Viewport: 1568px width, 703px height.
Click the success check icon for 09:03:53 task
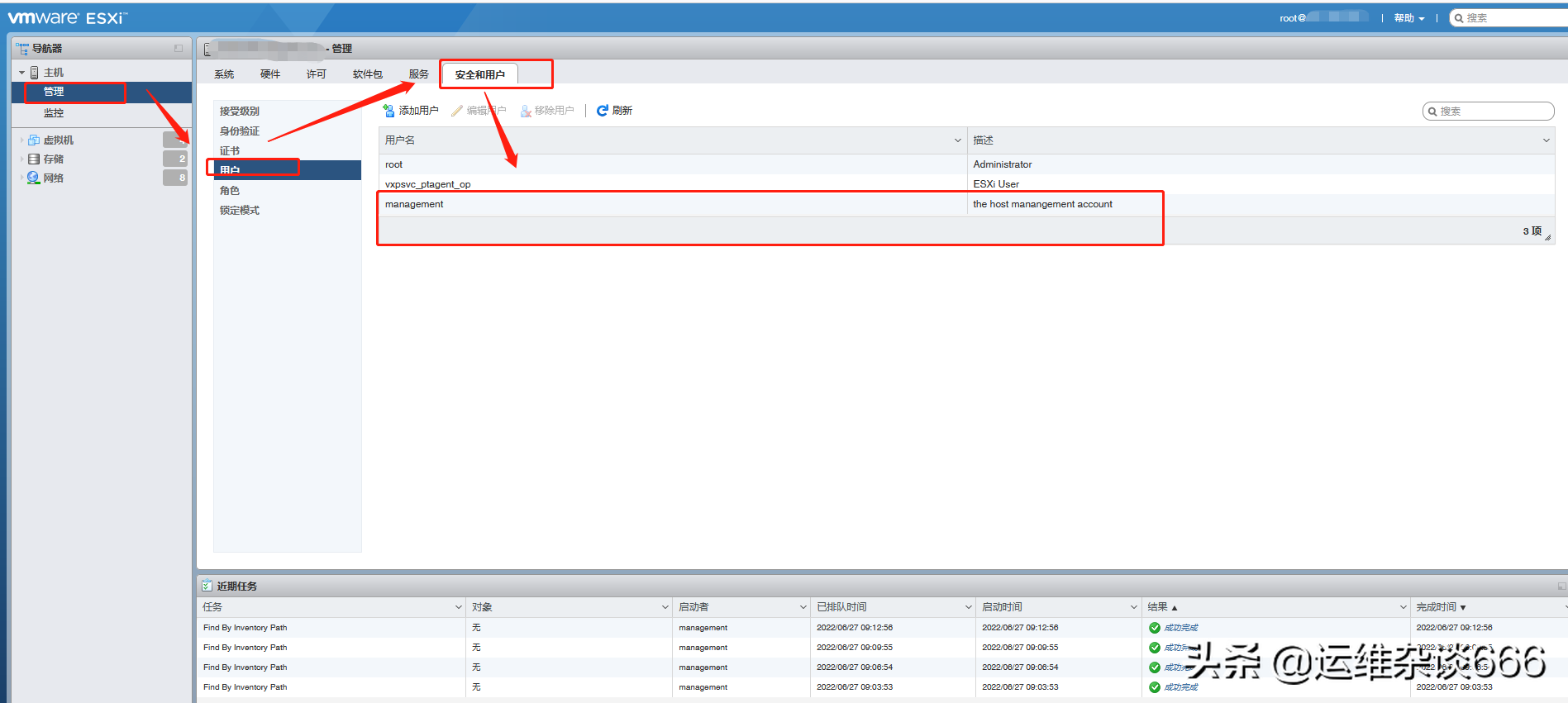1155,687
